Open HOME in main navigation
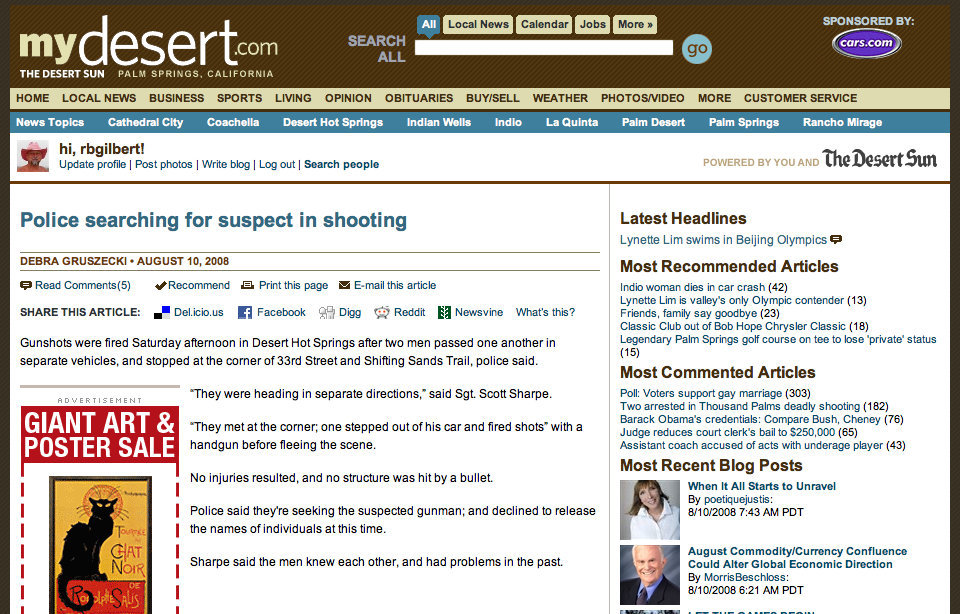The width and height of the screenshot is (960, 614). coord(32,98)
